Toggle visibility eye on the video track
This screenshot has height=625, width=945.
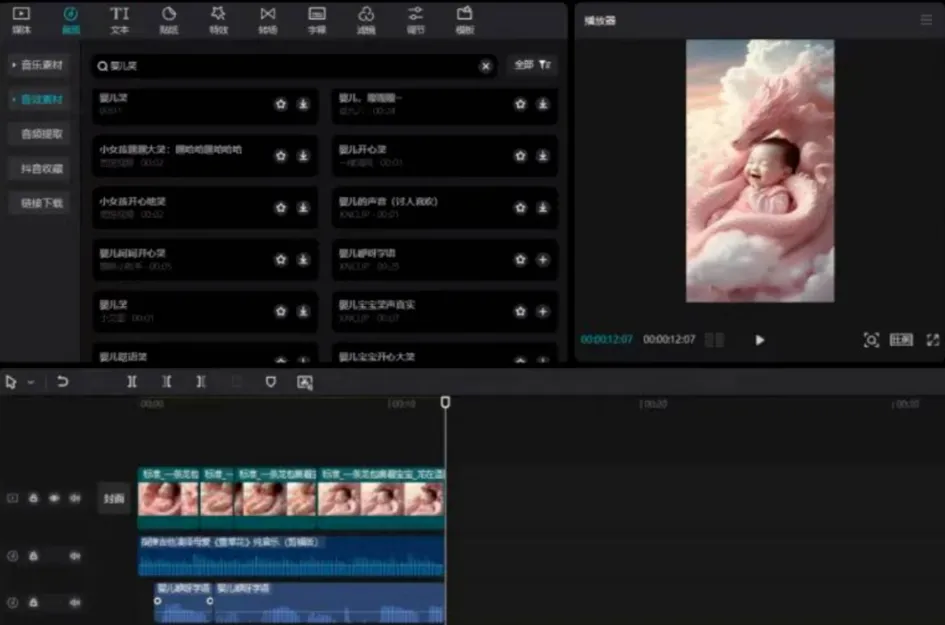(54, 498)
